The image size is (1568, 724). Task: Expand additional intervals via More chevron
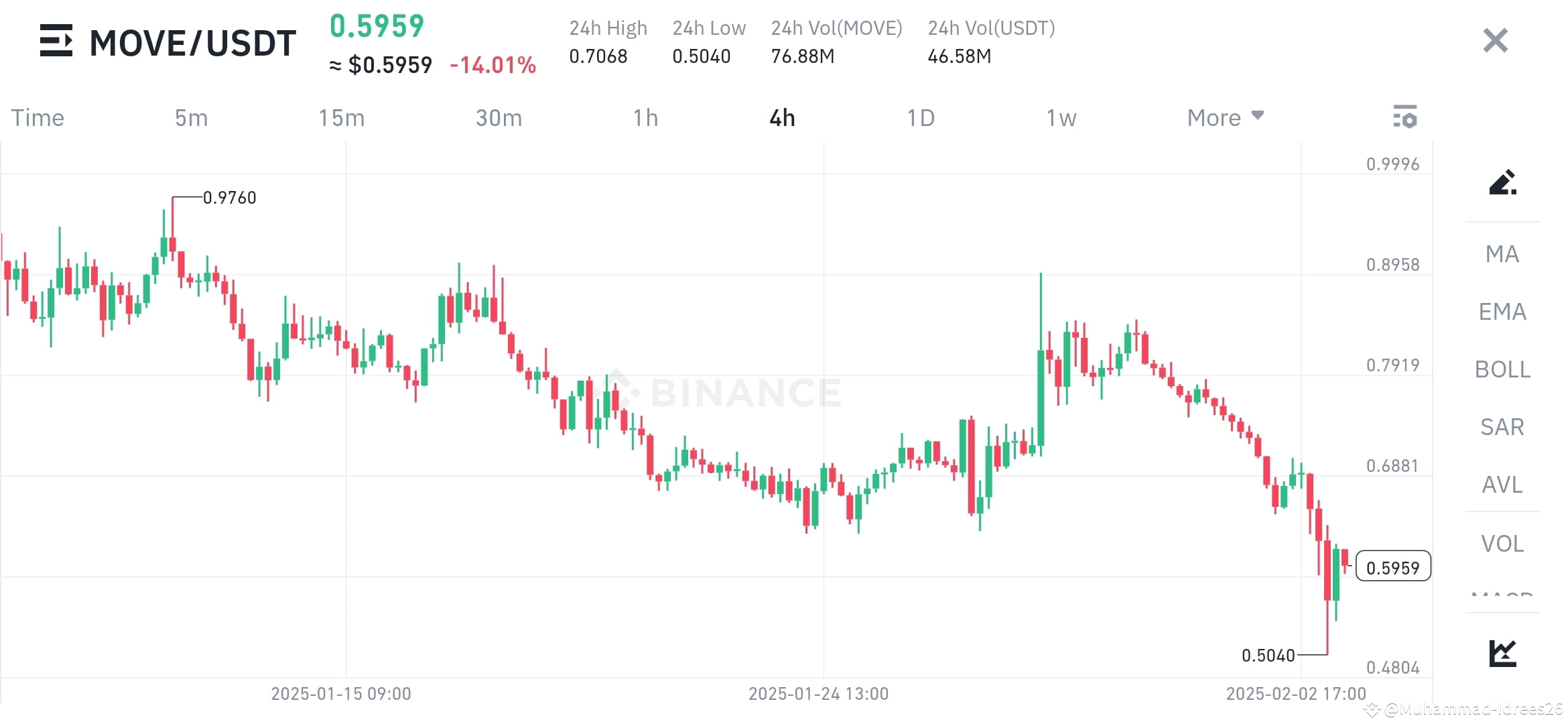point(1257,115)
